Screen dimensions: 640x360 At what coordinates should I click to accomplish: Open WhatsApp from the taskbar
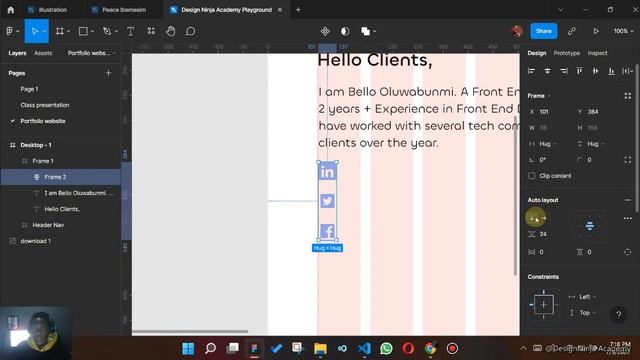click(x=386, y=349)
